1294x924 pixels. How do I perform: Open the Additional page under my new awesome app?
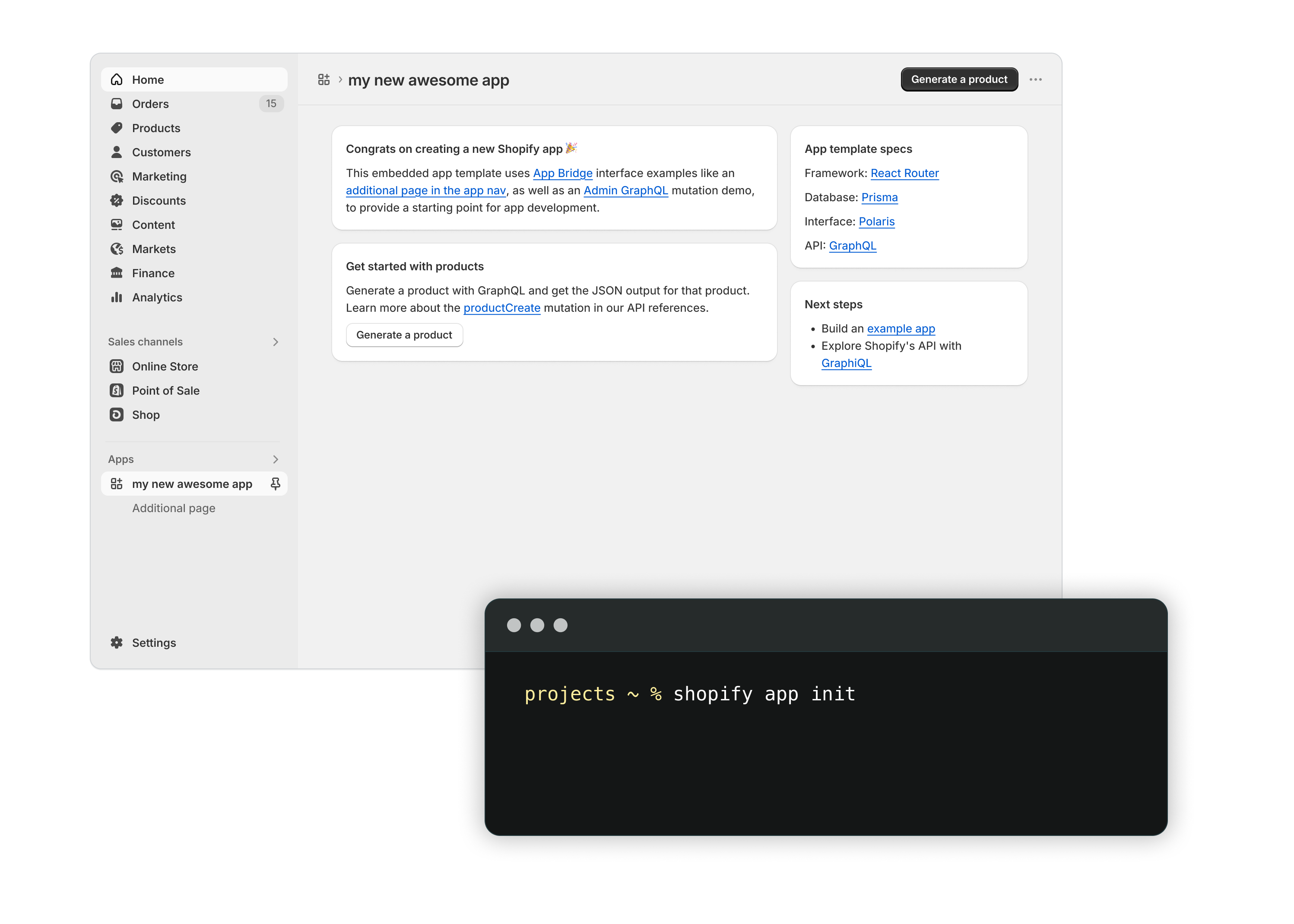(x=174, y=507)
